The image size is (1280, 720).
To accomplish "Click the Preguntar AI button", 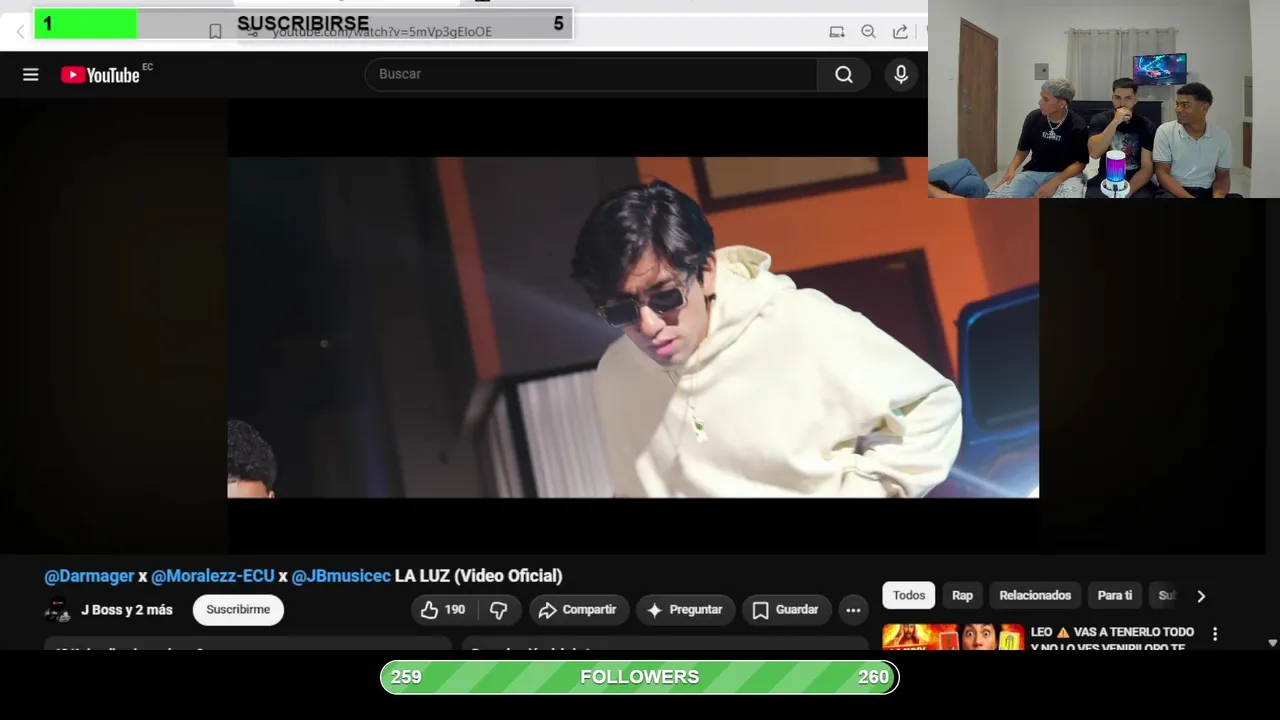I will [x=685, y=610].
